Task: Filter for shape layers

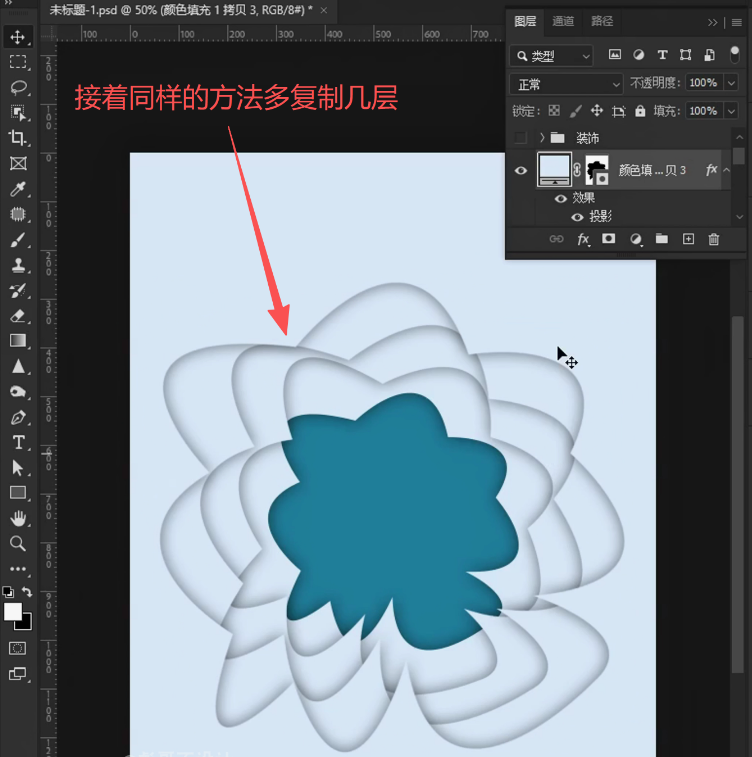Action: click(685, 55)
